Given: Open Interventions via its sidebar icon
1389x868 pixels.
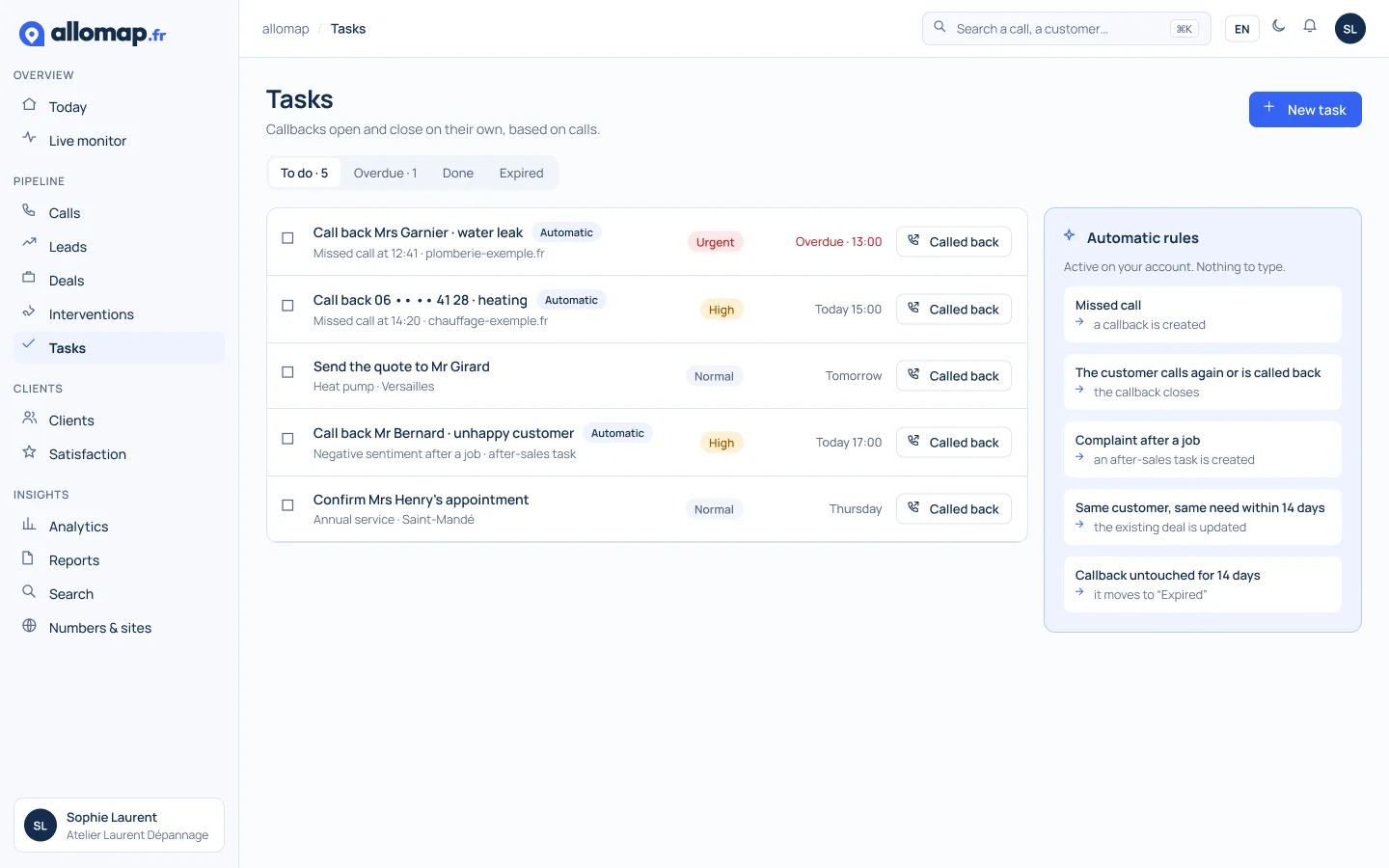Looking at the screenshot, I should [x=29, y=312].
